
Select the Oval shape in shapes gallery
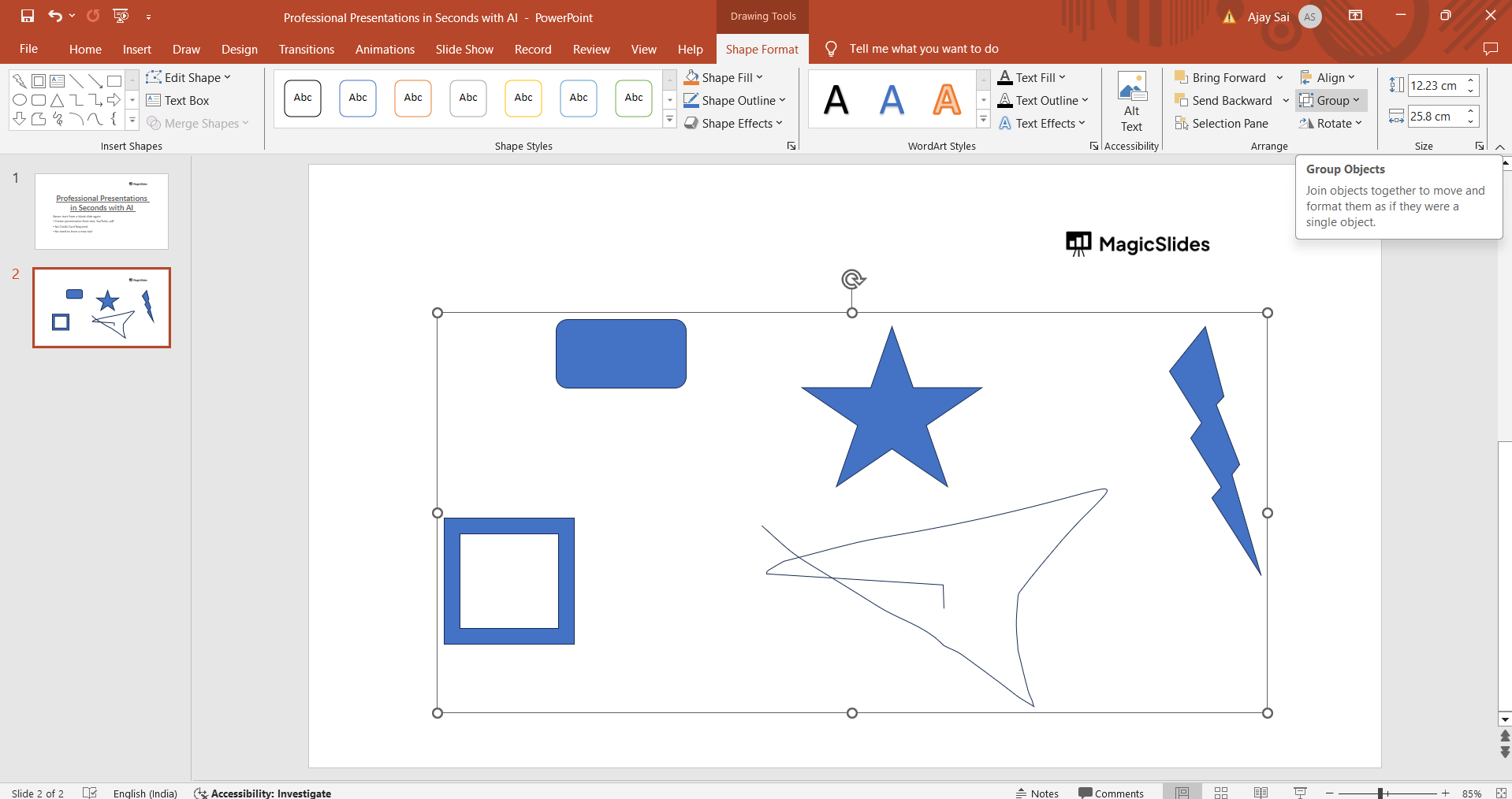20,100
